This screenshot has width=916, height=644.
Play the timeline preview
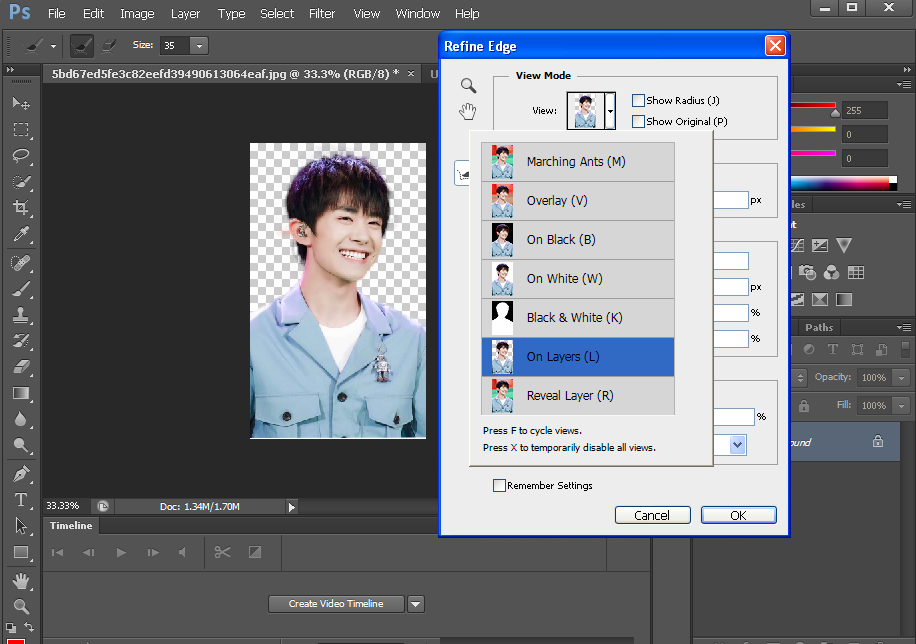point(121,552)
